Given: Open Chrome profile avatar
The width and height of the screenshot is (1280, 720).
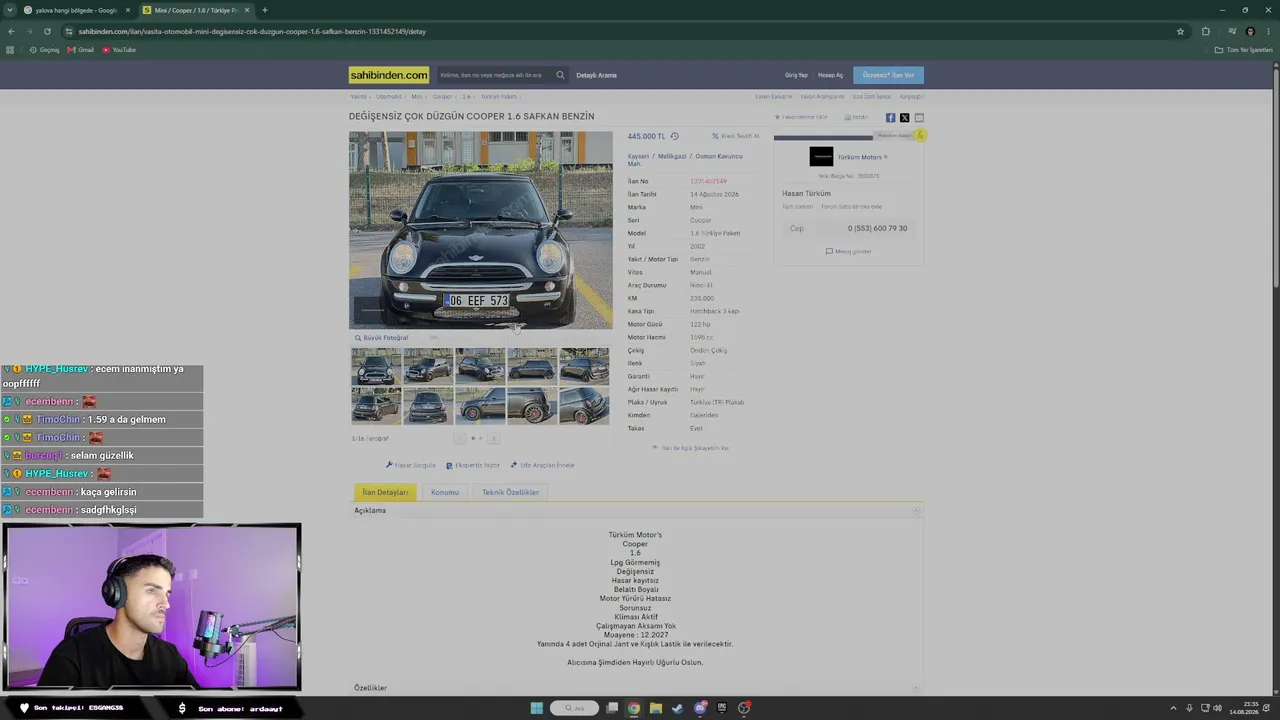Looking at the screenshot, I should click(x=1250, y=31).
